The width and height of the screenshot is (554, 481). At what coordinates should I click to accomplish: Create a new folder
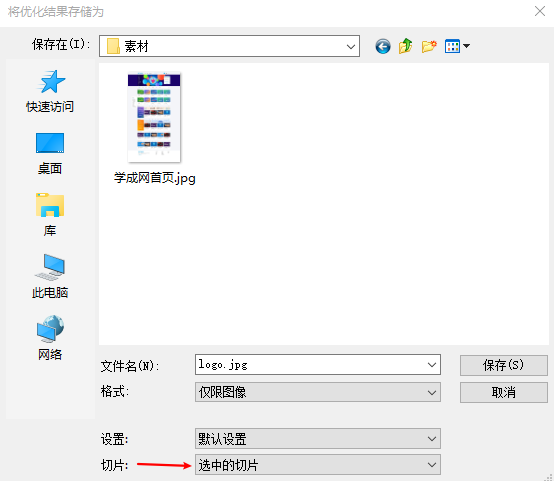coord(429,46)
